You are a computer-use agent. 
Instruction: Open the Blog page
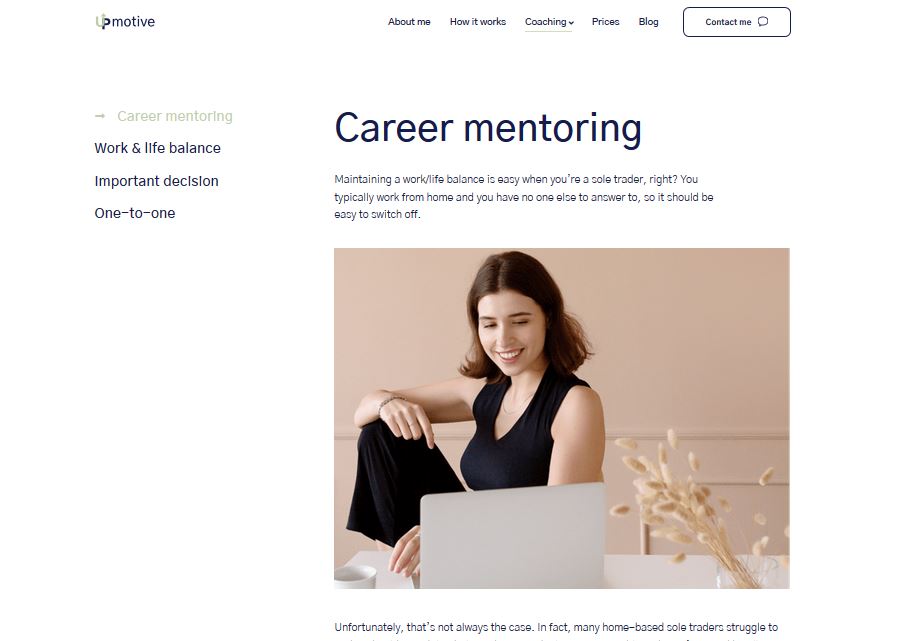coord(648,22)
